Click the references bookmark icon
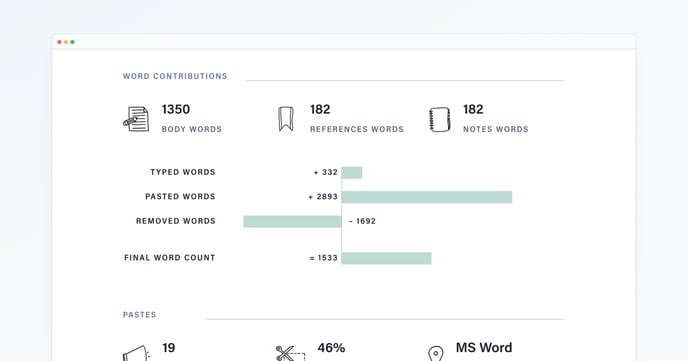The height and width of the screenshot is (361, 688). (x=286, y=119)
